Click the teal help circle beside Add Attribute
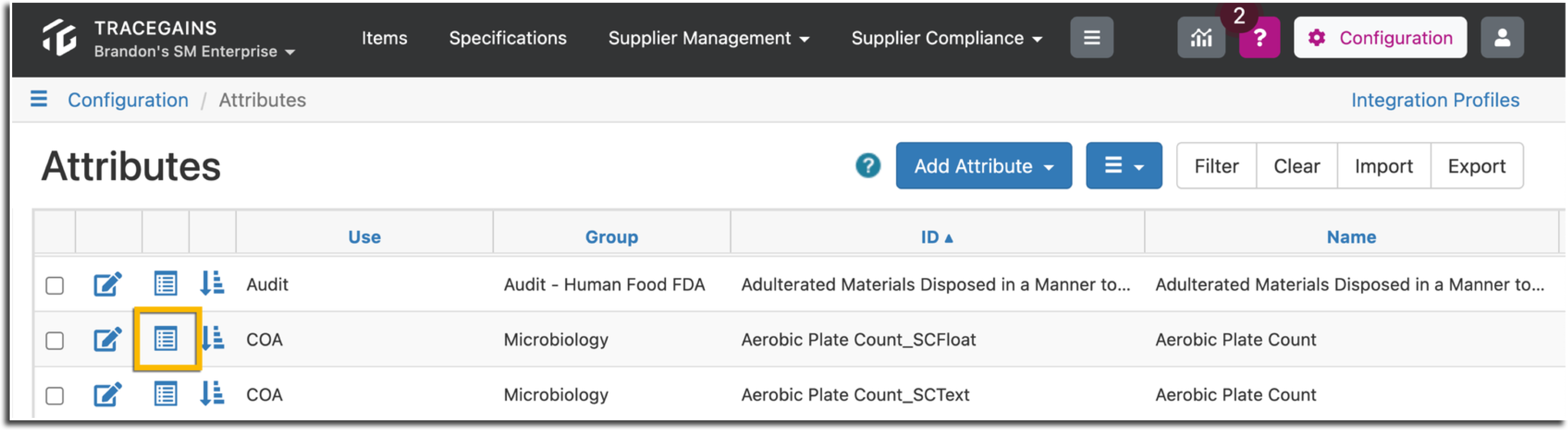 tap(868, 165)
